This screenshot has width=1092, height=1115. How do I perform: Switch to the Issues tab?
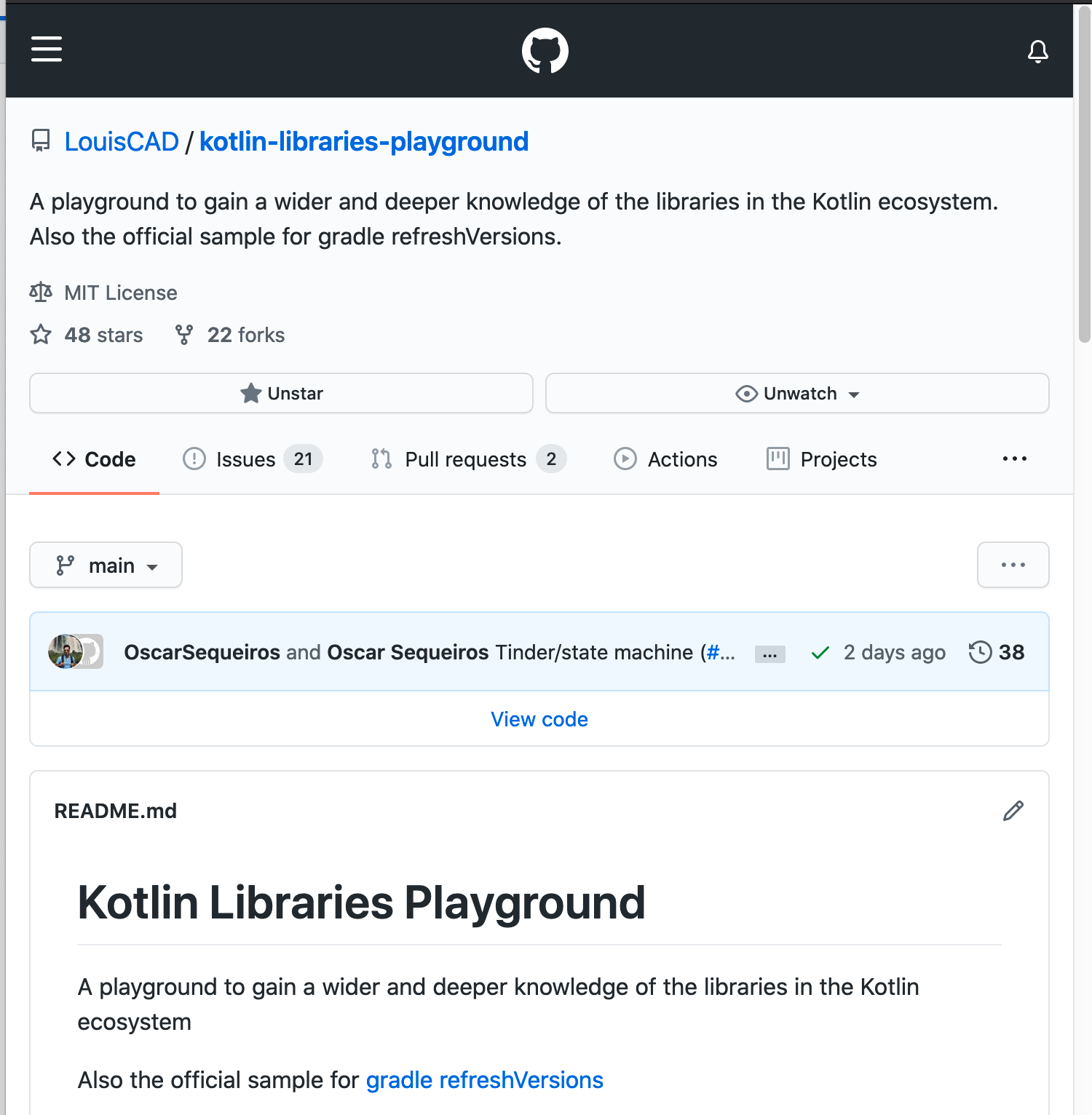(245, 459)
